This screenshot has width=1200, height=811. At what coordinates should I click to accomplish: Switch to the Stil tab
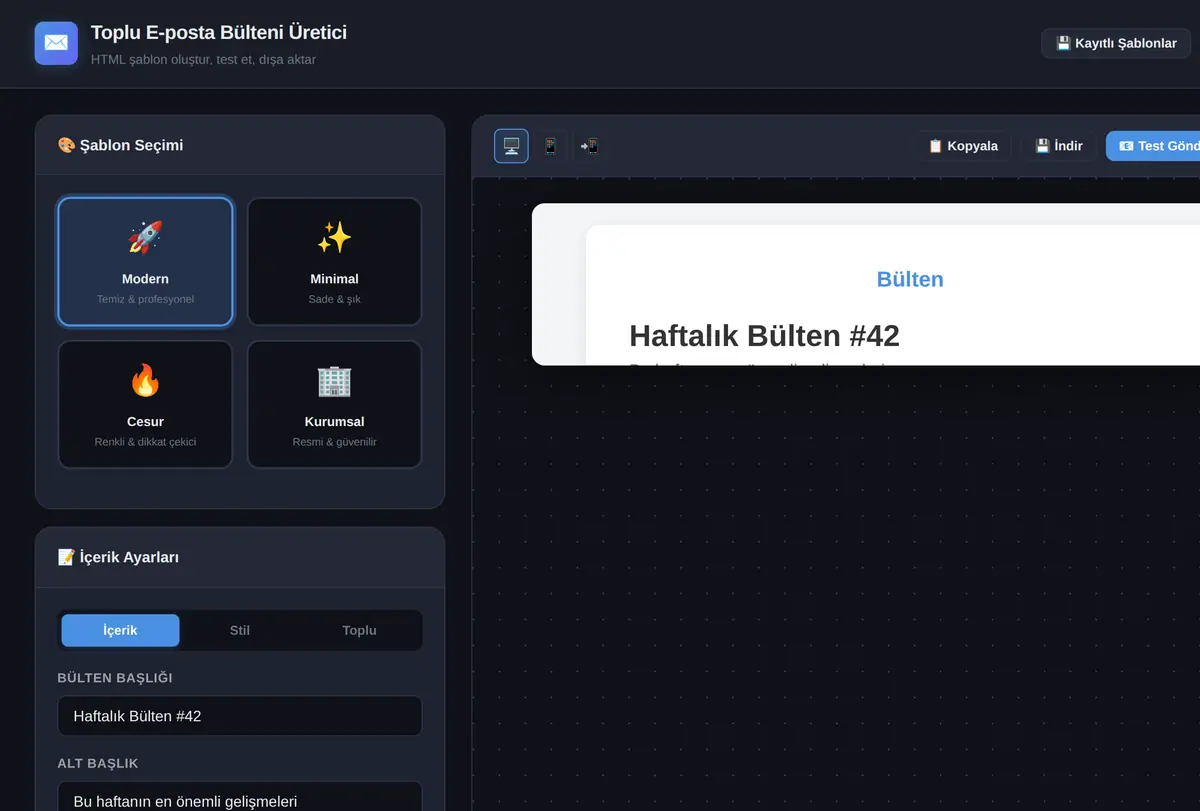(x=240, y=630)
